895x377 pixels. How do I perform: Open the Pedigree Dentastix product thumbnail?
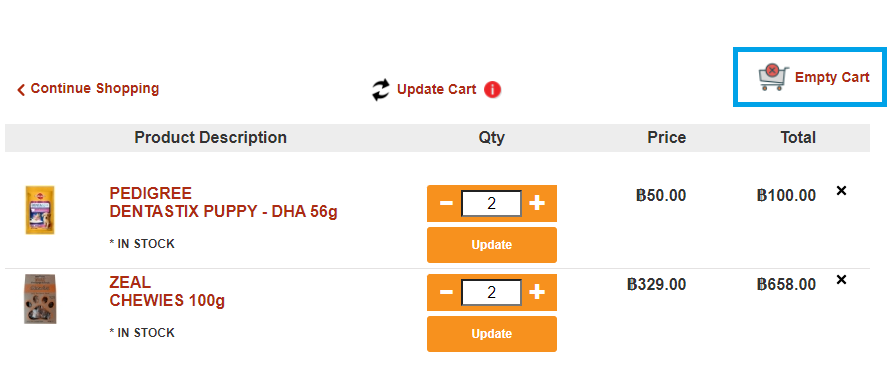point(40,210)
